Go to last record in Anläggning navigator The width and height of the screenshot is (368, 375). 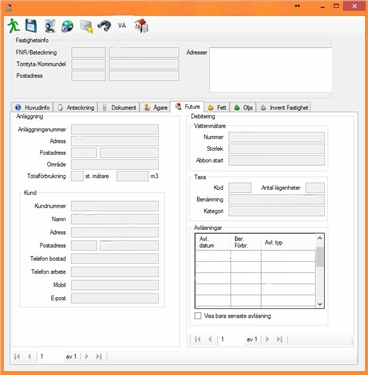pyautogui.click(x=99, y=356)
